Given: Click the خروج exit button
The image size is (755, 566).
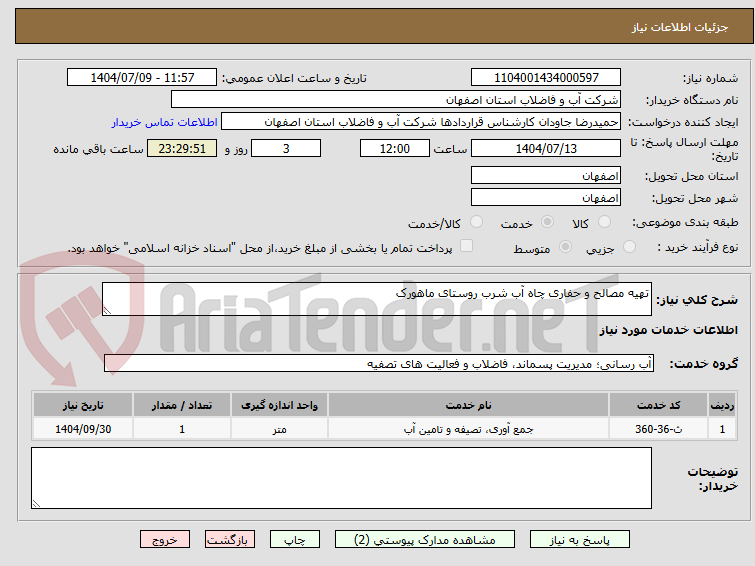Looking at the screenshot, I should coord(165,540).
